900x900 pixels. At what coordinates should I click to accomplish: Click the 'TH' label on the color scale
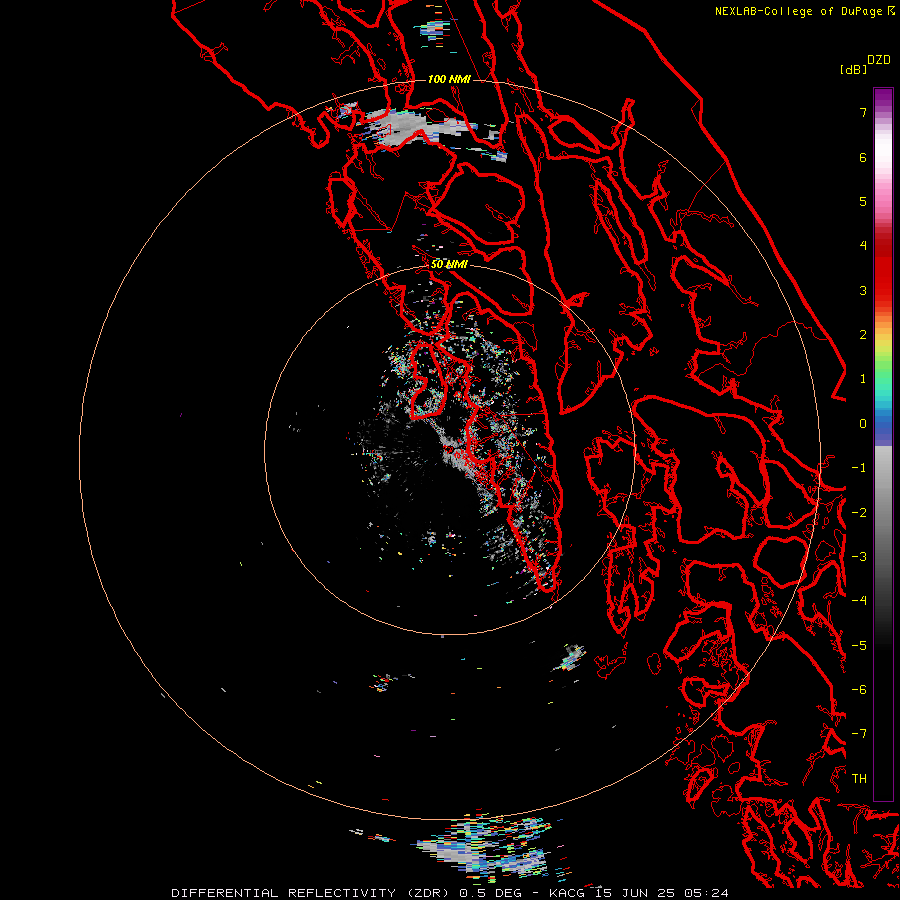[859, 778]
